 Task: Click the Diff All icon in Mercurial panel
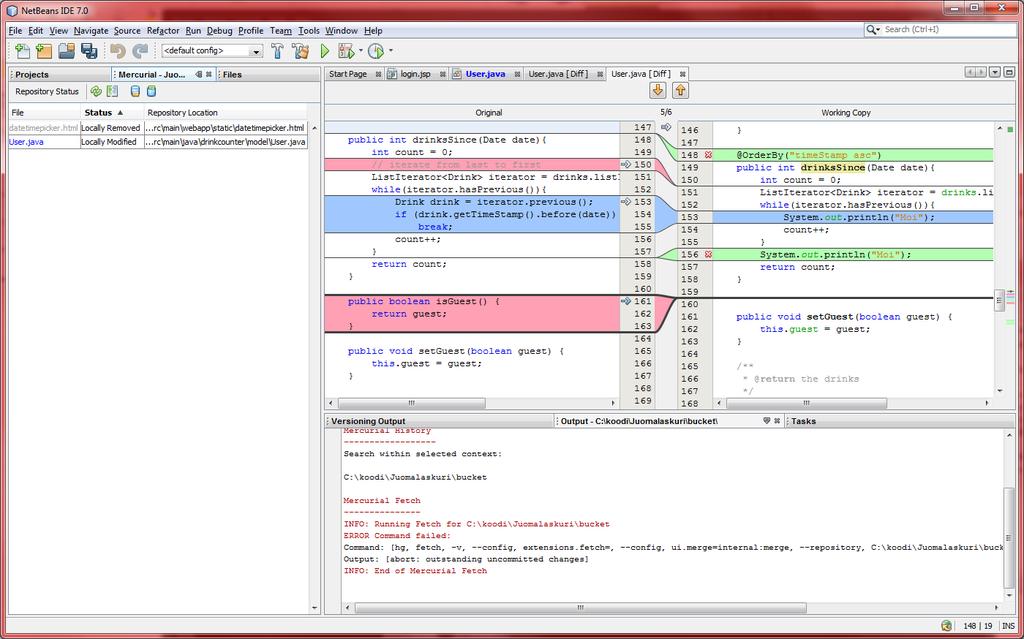click(112, 91)
